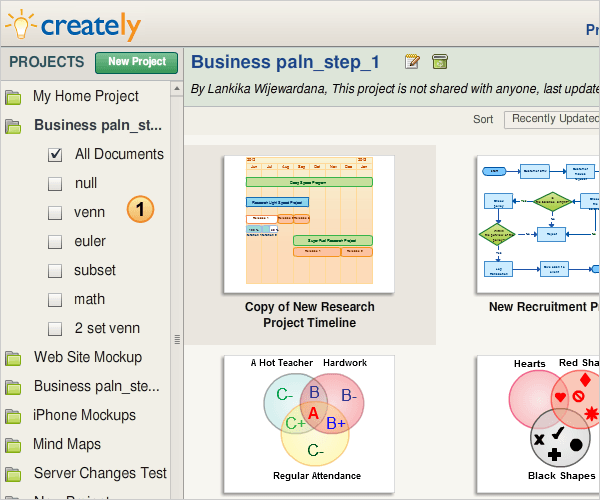The height and width of the screenshot is (500, 600).
Task: Click the sidebar splitter grip handle
Action: 177,339
